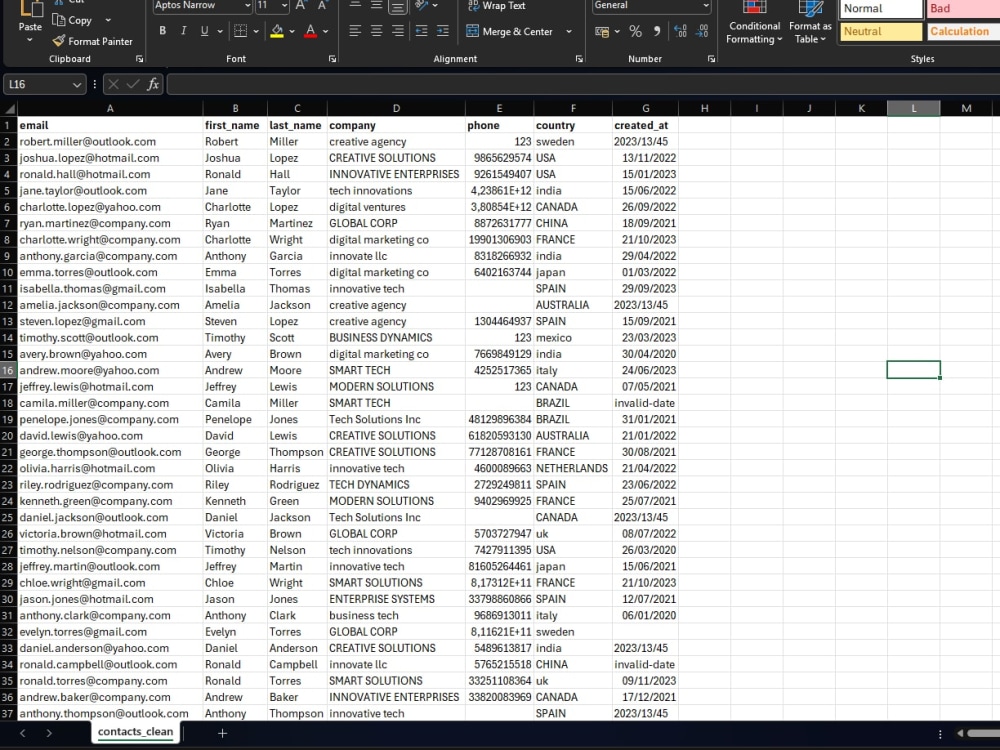This screenshot has width=1000, height=750.
Task: Select row 16 header
Action: (8, 371)
